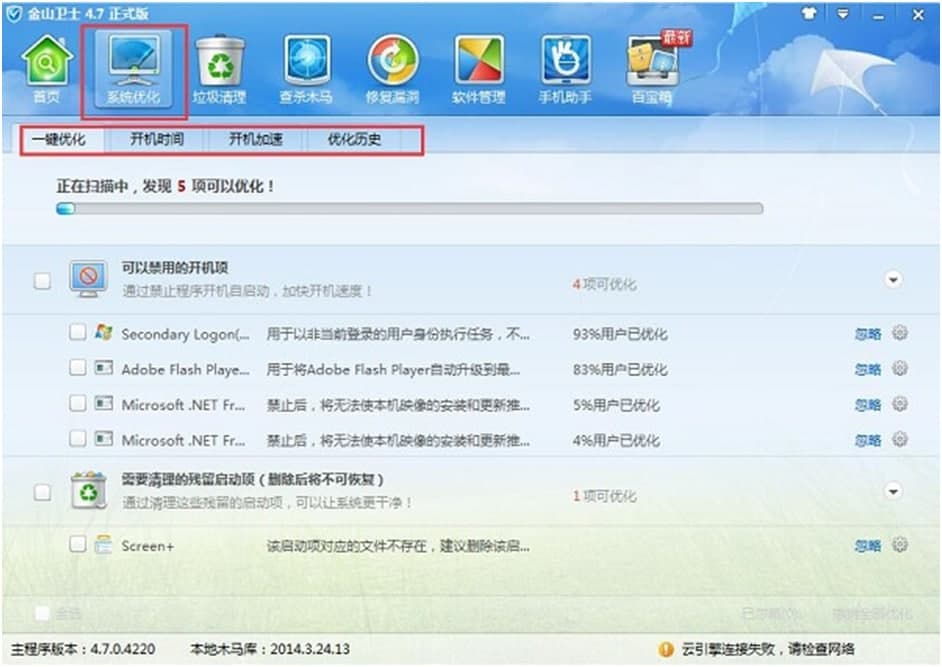Open the 查杀木马 trojan scan icon
942x667 pixels.
pos(306,69)
